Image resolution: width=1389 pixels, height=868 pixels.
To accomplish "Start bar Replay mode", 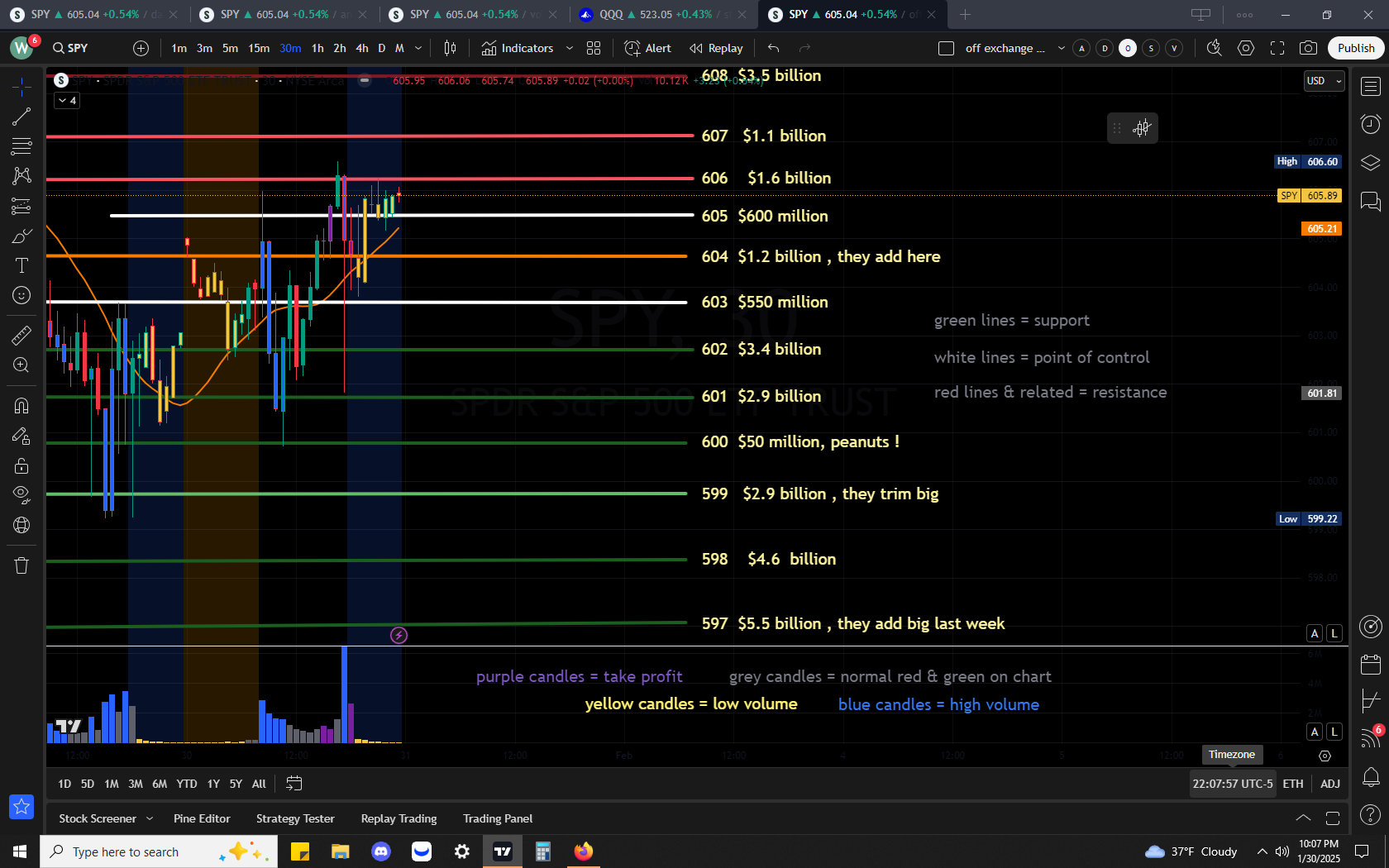I will pyautogui.click(x=716, y=48).
